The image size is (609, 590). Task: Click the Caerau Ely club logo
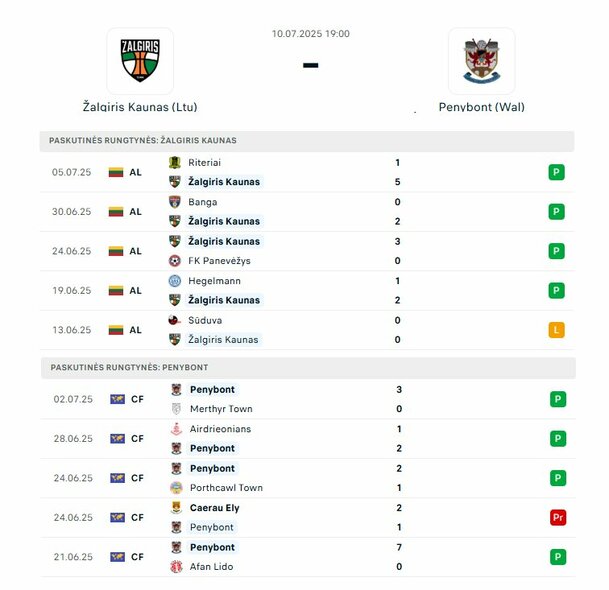pyautogui.click(x=176, y=508)
